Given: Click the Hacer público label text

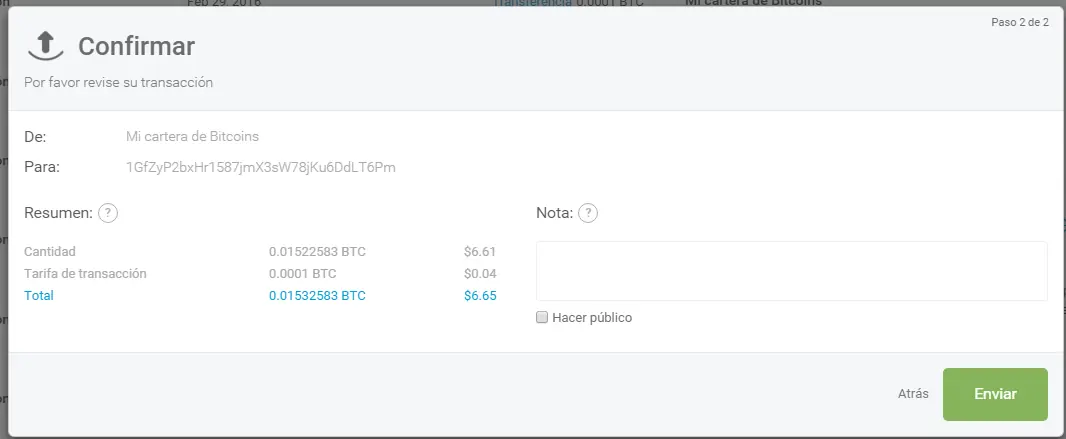Looking at the screenshot, I should point(592,318).
